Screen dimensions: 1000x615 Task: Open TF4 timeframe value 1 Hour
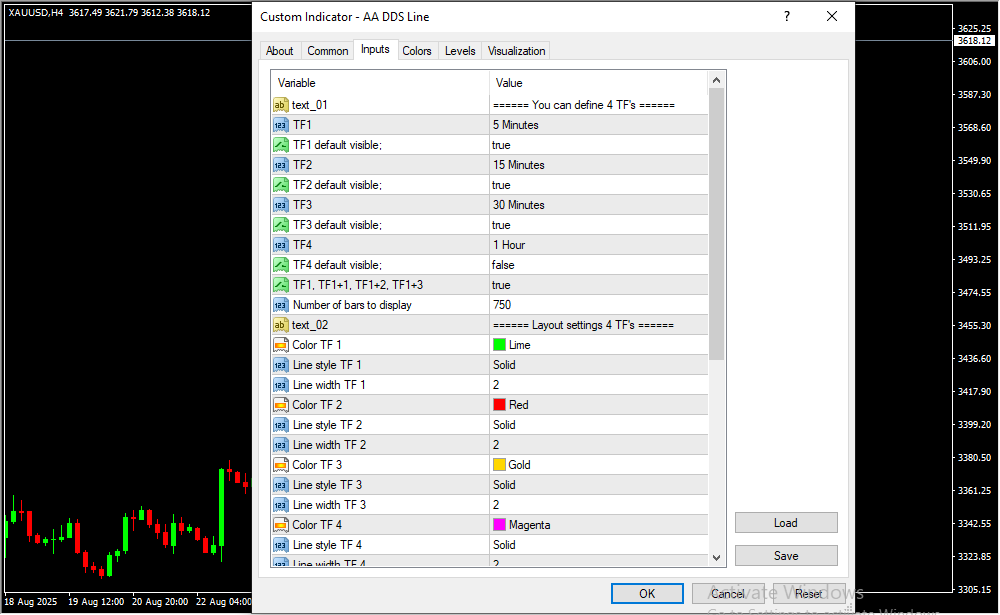point(597,245)
